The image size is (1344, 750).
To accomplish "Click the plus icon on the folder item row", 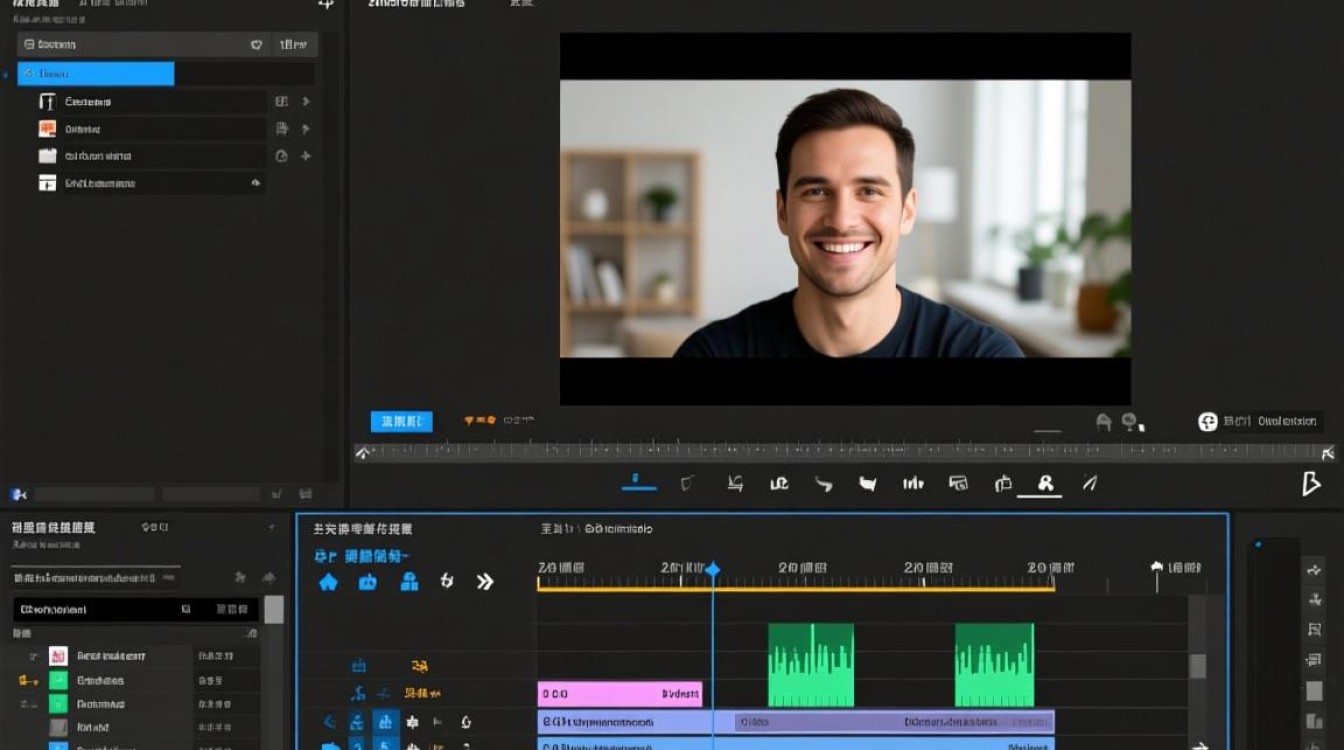I will pyautogui.click(x=306, y=156).
